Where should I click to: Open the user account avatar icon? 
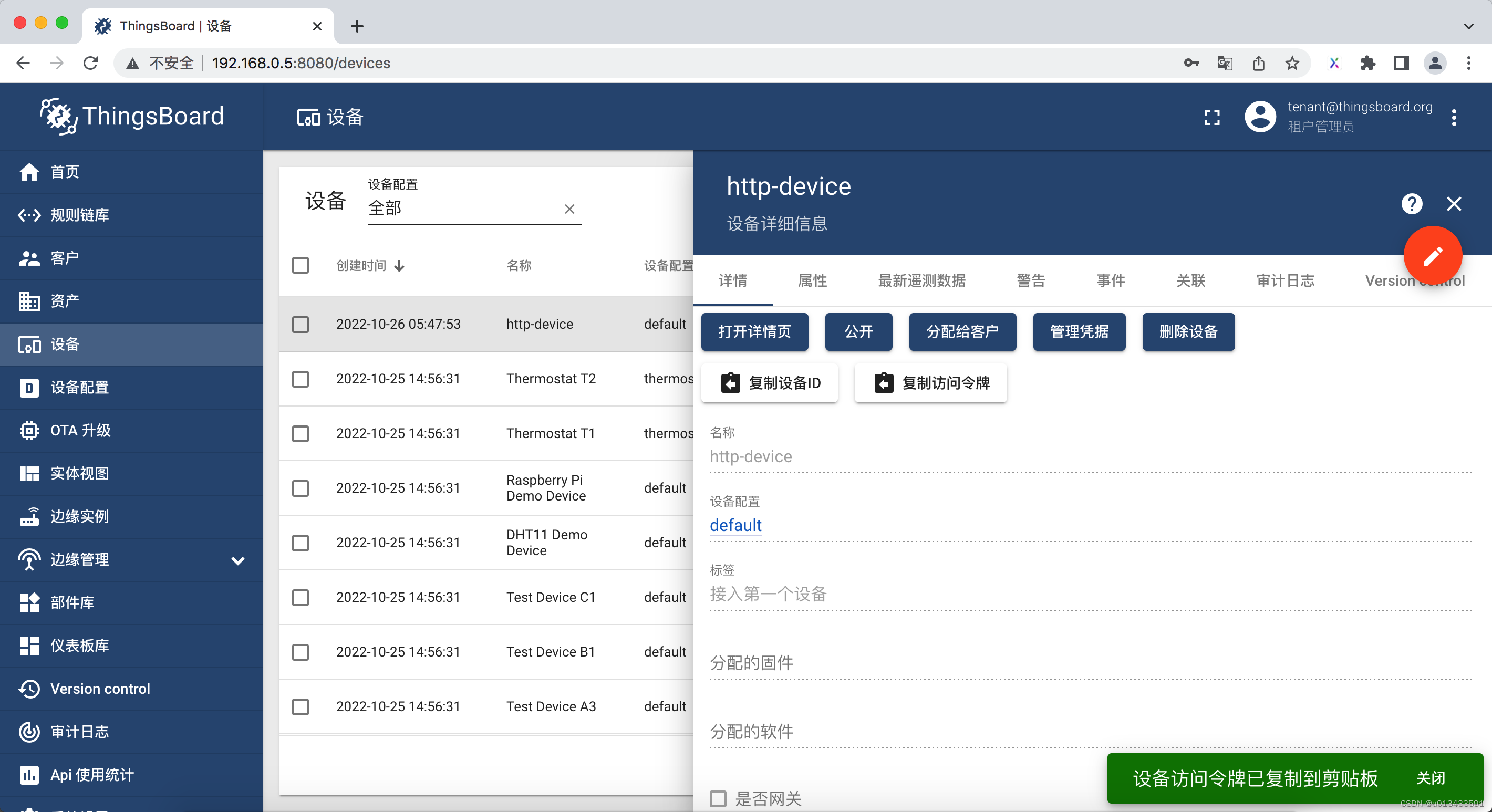1260,117
